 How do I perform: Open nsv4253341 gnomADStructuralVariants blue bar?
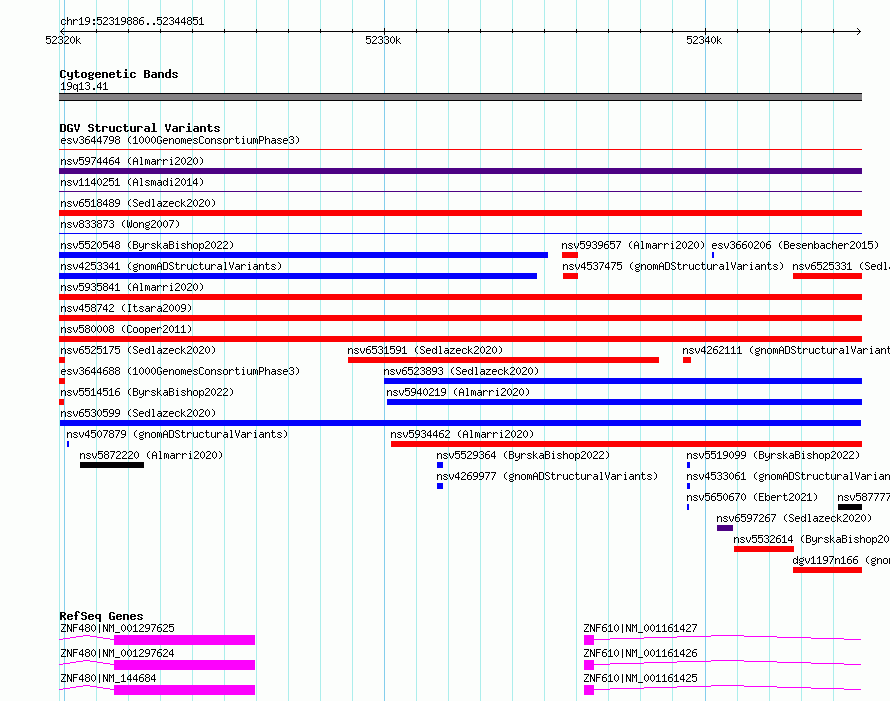298,276
